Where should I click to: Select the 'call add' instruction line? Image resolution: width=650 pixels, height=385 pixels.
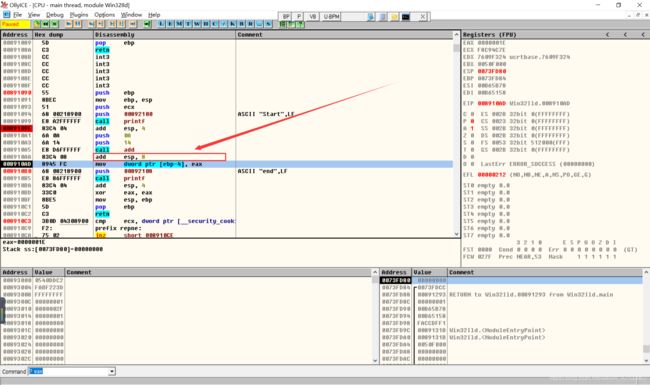click(227, 150)
